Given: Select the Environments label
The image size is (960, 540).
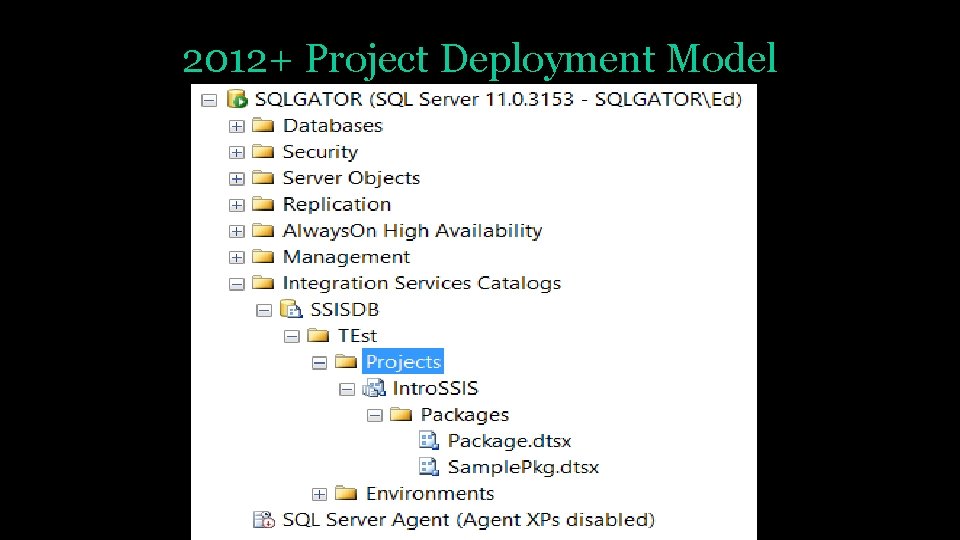Looking at the screenshot, I should coord(430,493).
